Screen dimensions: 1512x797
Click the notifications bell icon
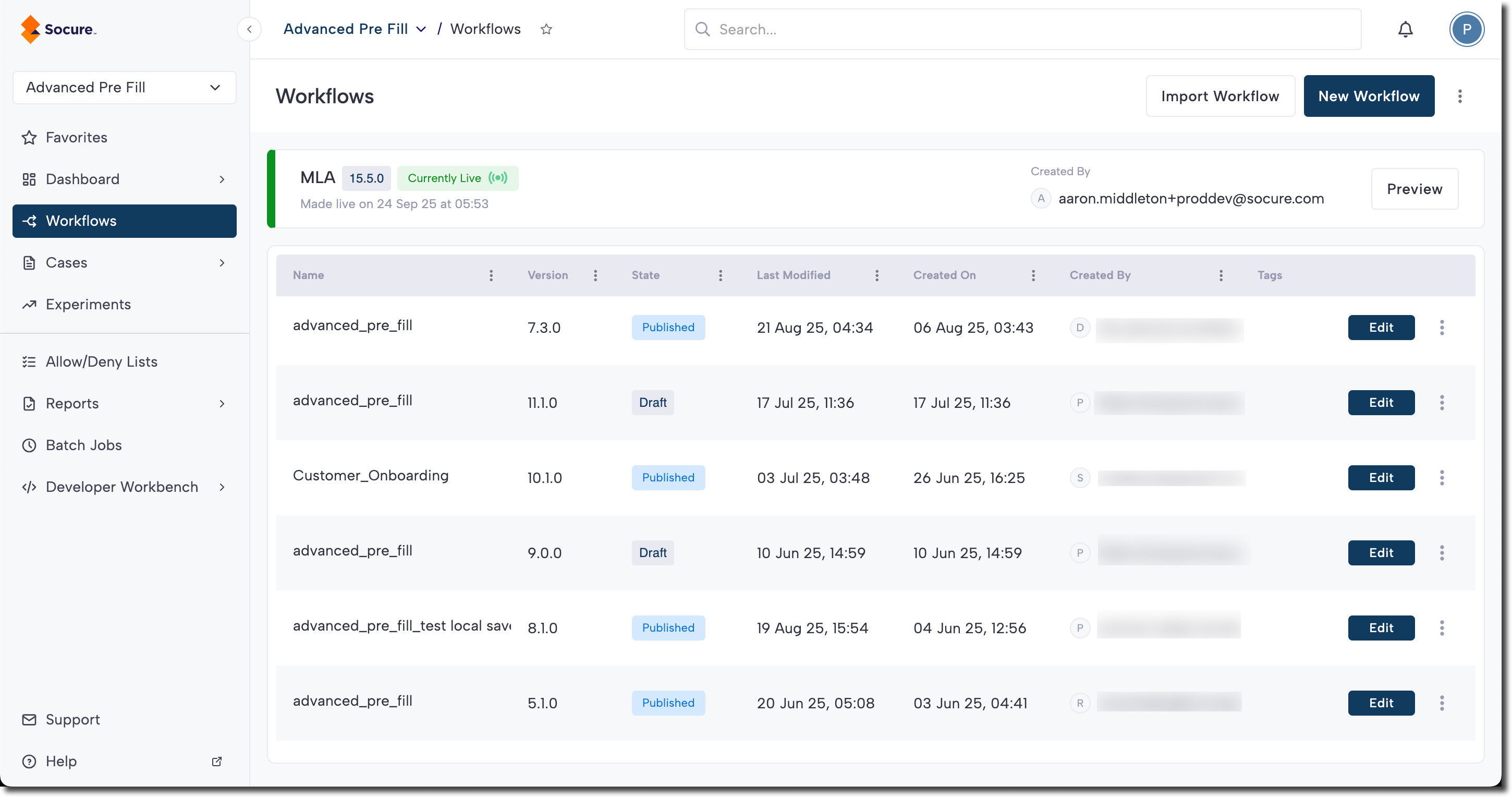pos(1405,29)
